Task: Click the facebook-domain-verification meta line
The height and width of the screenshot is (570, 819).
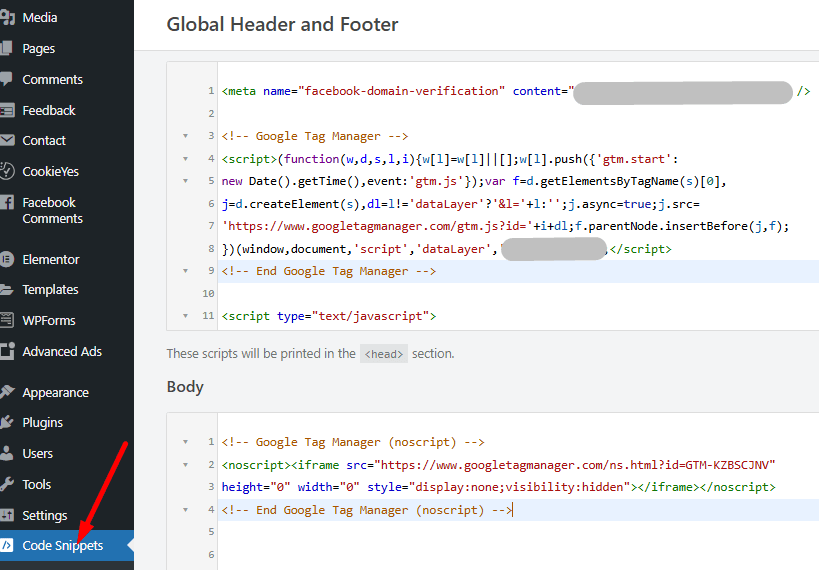Action: tap(516, 91)
